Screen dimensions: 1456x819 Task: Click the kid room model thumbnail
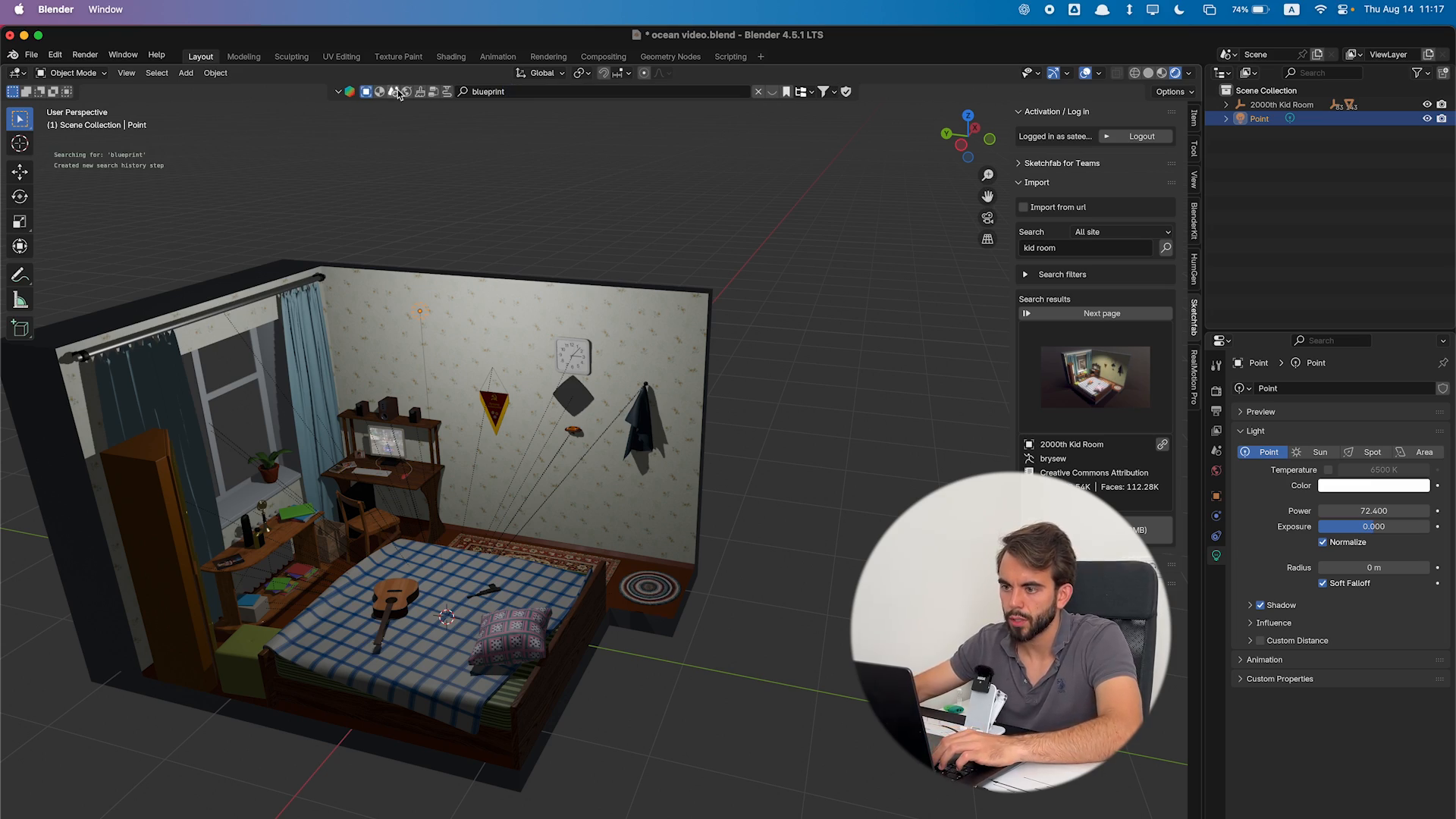(1095, 377)
